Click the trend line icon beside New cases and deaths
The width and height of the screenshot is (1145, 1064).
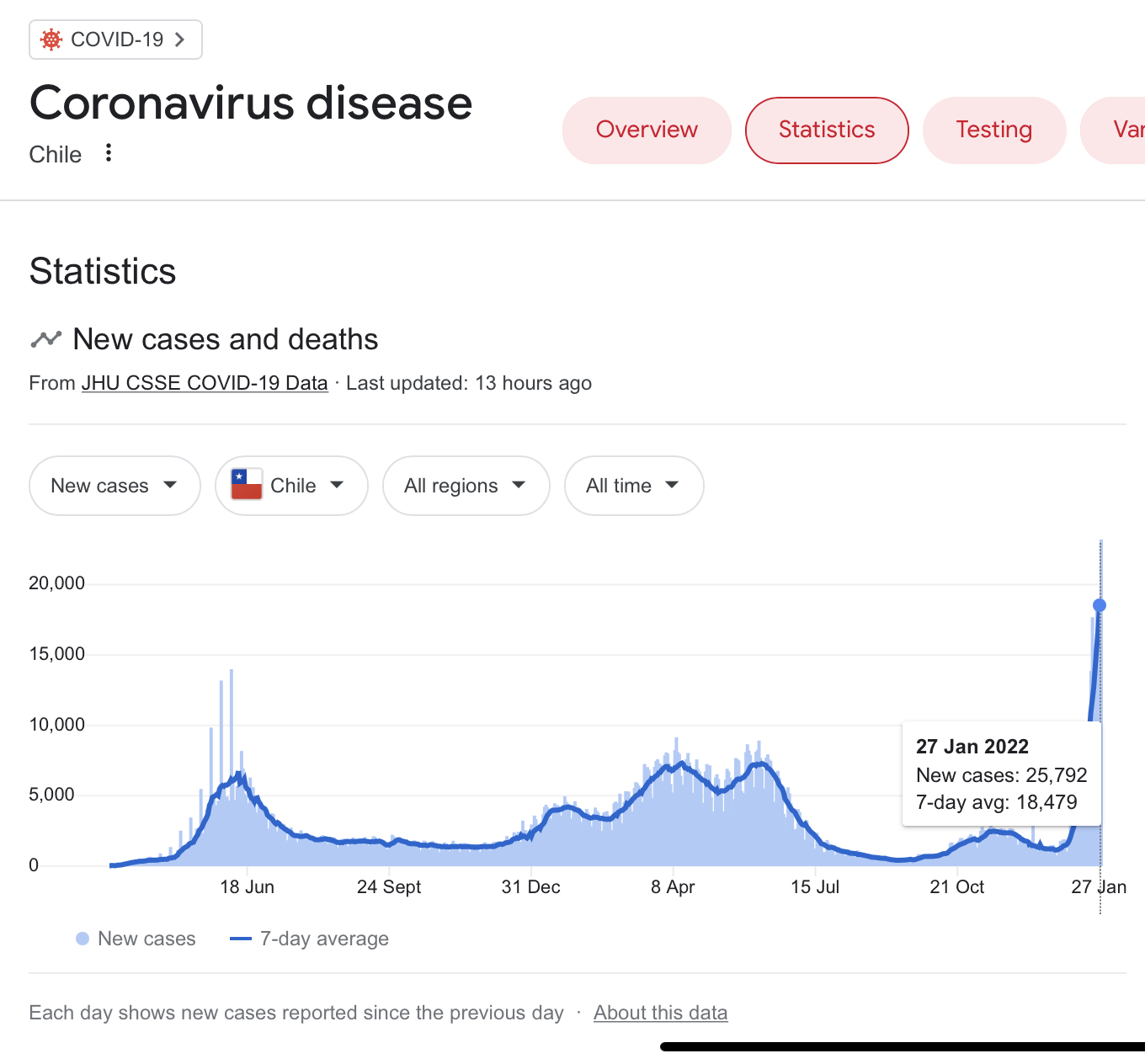point(46,339)
